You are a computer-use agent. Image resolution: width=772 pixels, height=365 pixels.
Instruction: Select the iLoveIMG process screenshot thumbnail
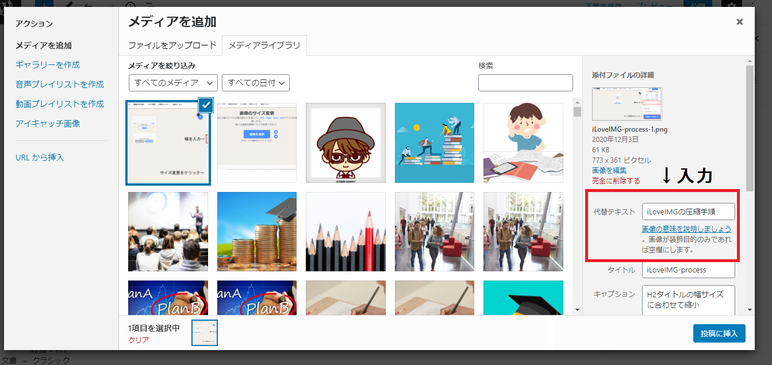pyautogui.click(x=168, y=143)
